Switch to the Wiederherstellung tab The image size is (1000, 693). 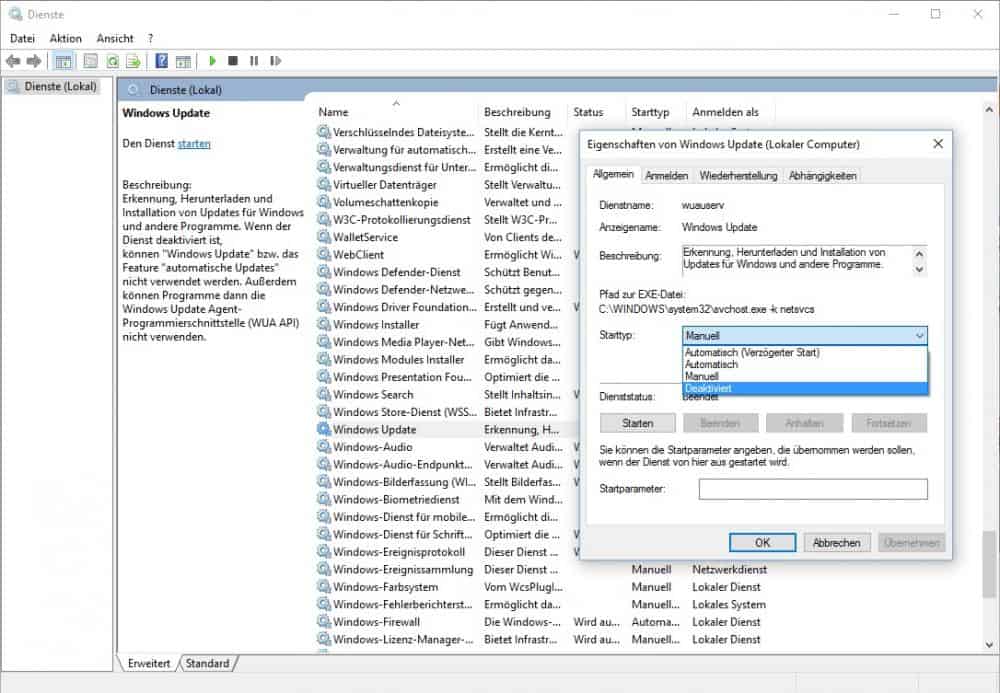[739, 175]
